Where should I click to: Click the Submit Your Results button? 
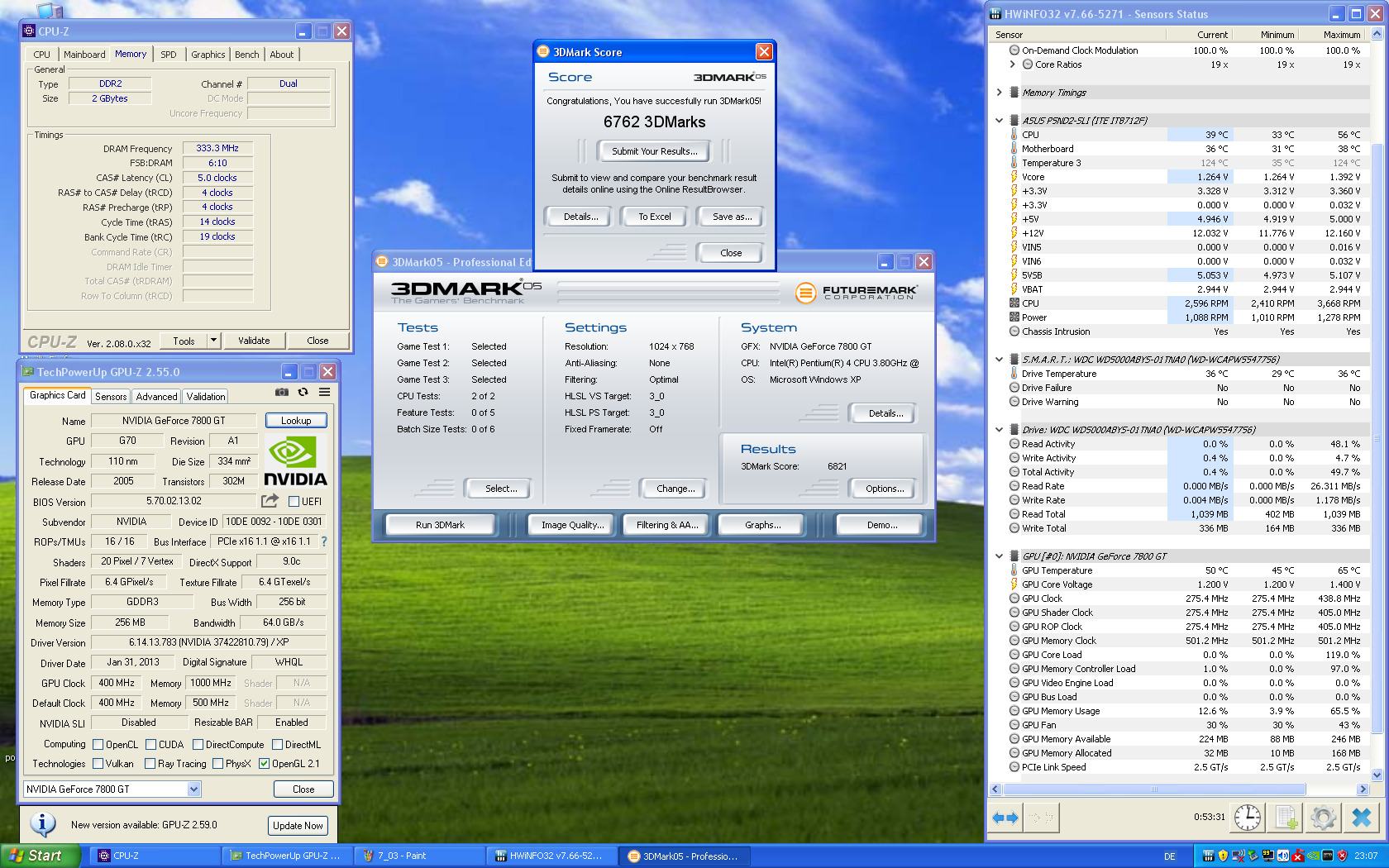coord(654,151)
